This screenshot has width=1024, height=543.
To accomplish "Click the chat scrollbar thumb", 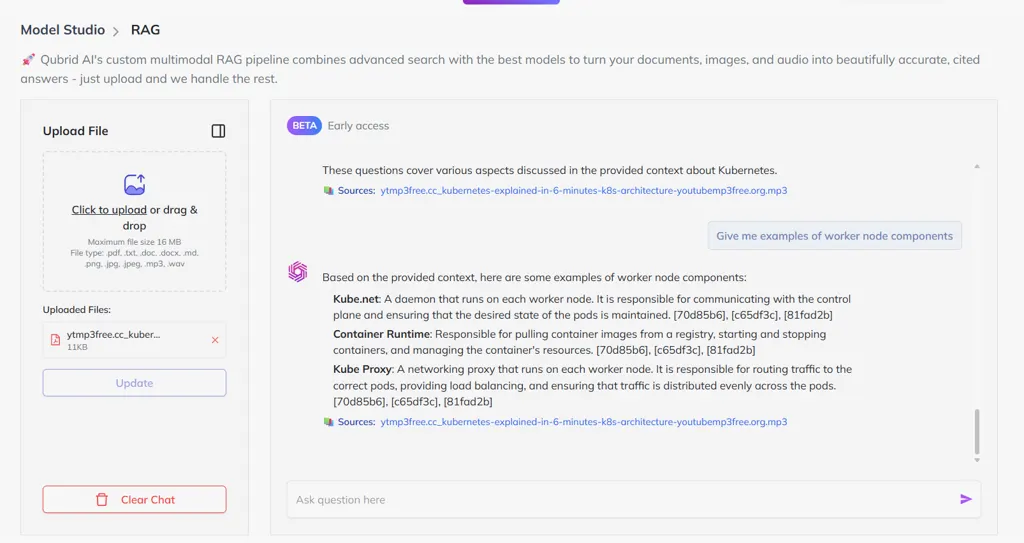I will coord(977,432).
